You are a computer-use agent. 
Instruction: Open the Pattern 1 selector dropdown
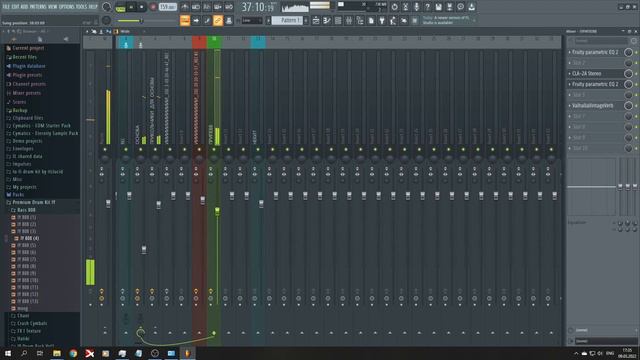pos(287,20)
